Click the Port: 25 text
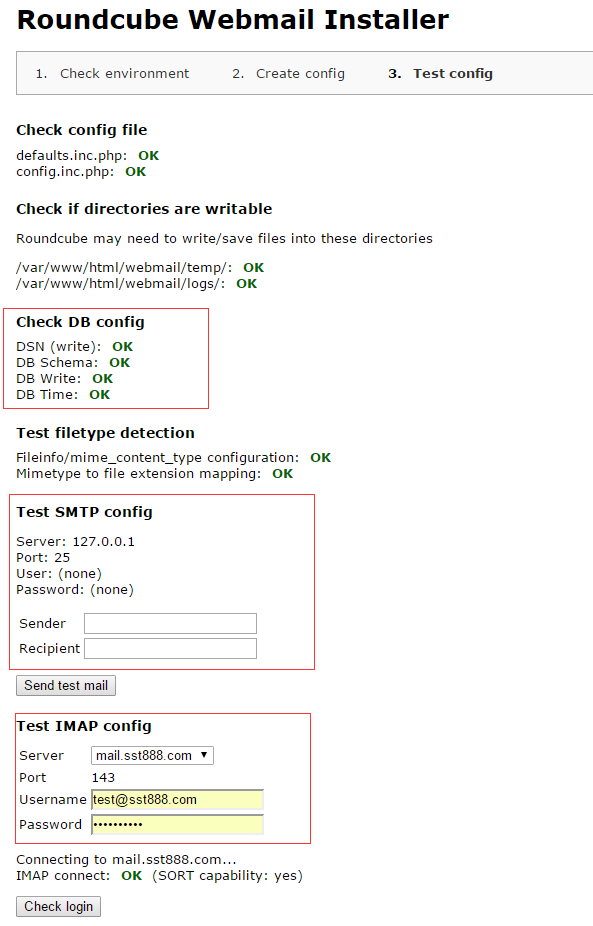The width and height of the screenshot is (593, 926). click(43, 557)
